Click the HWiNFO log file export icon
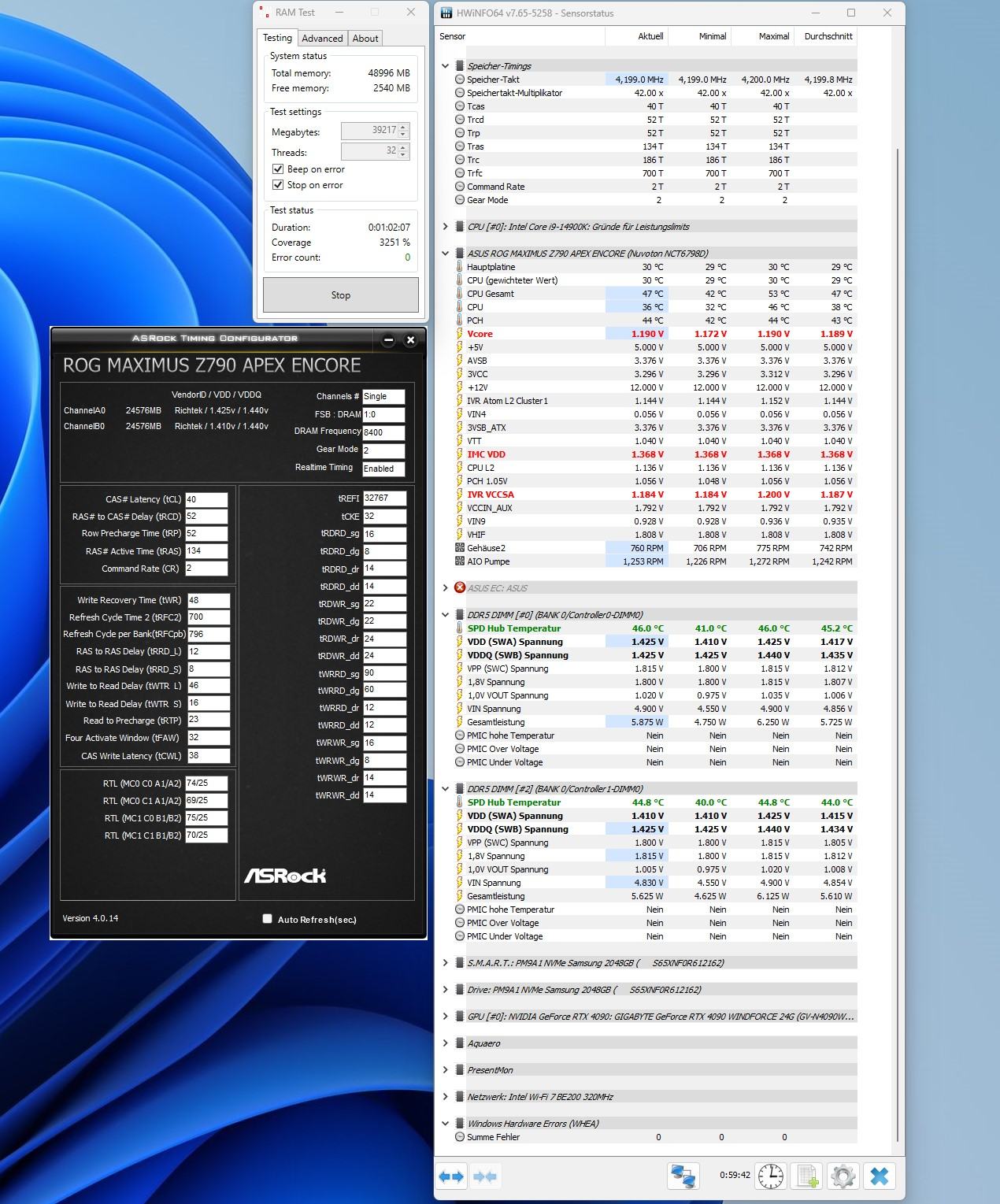Image resolution: width=1000 pixels, height=1204 pixels. tap(807, 1176)
